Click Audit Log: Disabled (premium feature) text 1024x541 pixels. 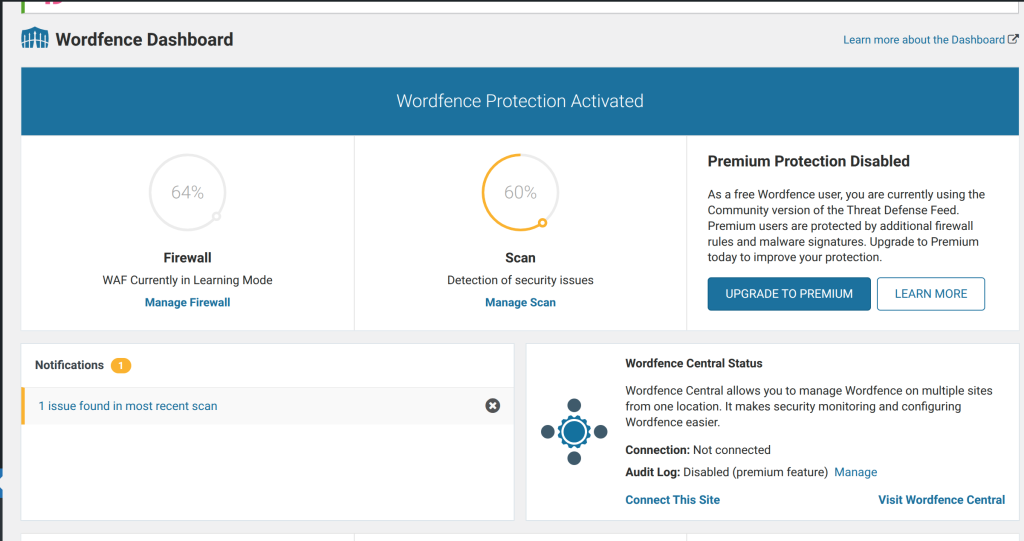pyautogui.click(x=726, y=472)
